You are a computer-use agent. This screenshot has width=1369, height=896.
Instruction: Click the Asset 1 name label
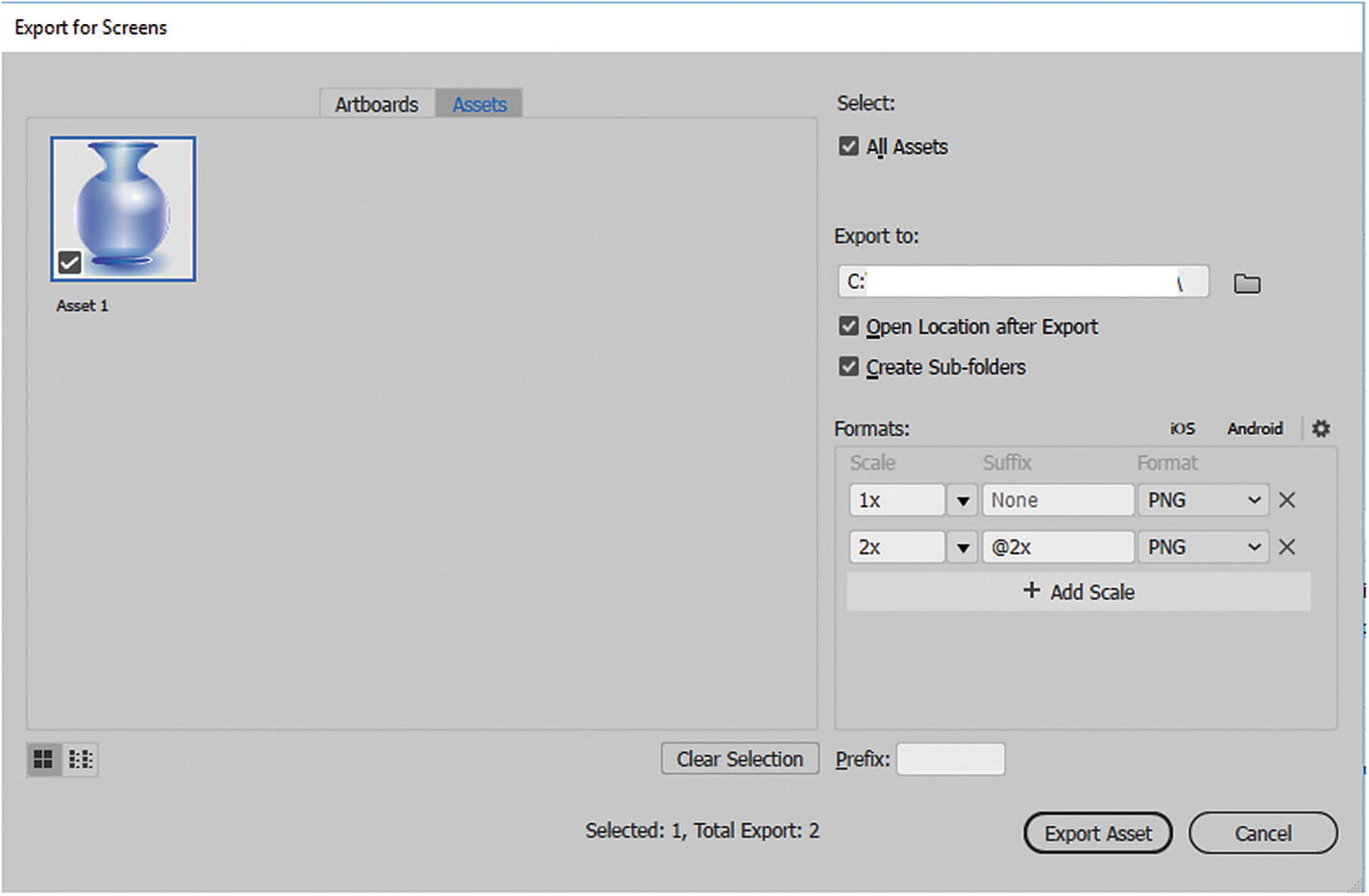tap(83, 305)
